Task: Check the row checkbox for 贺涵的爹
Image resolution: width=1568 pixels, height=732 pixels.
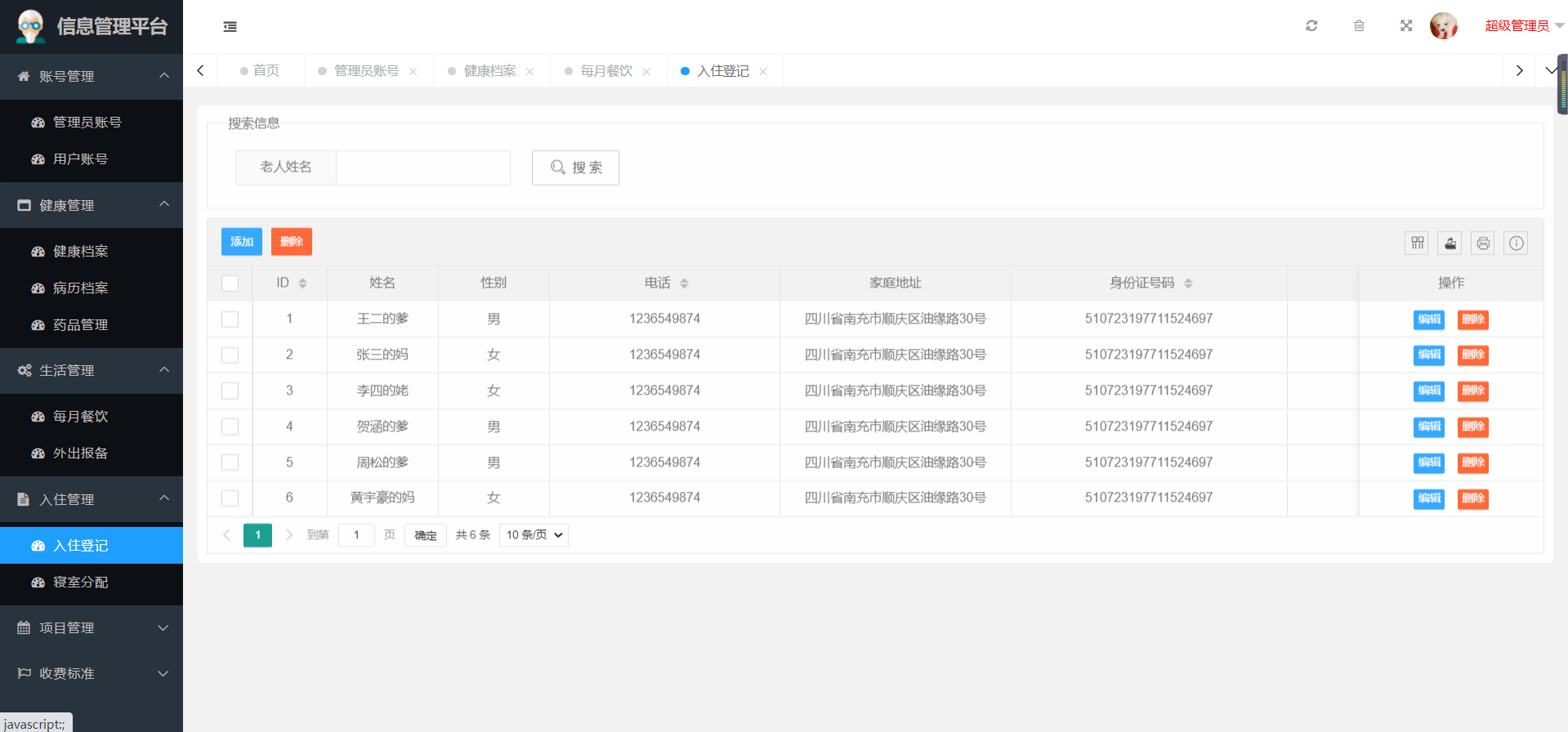Action: click(x=230, y=427)
